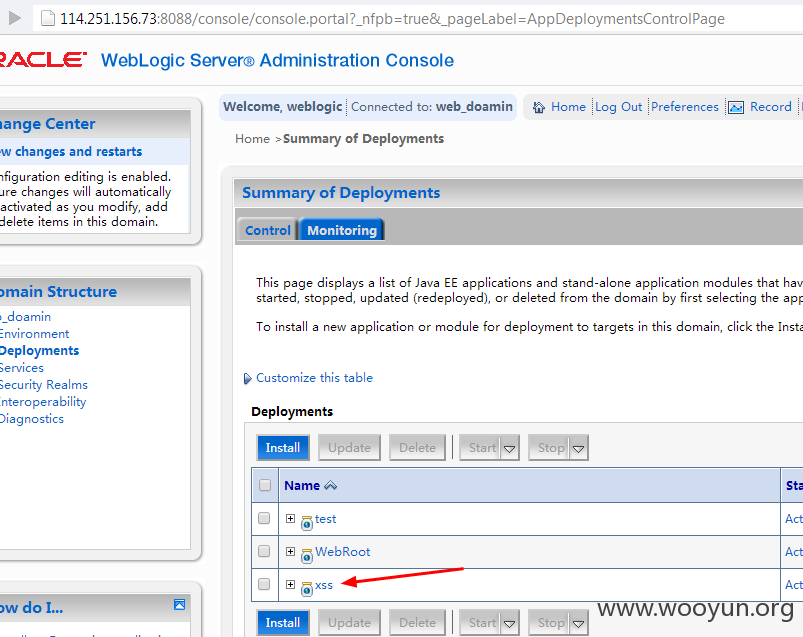The width and height of the screenshot is (803, 637).
Task: Click the bottom Delete button
Action: click(x=417, y=623)
